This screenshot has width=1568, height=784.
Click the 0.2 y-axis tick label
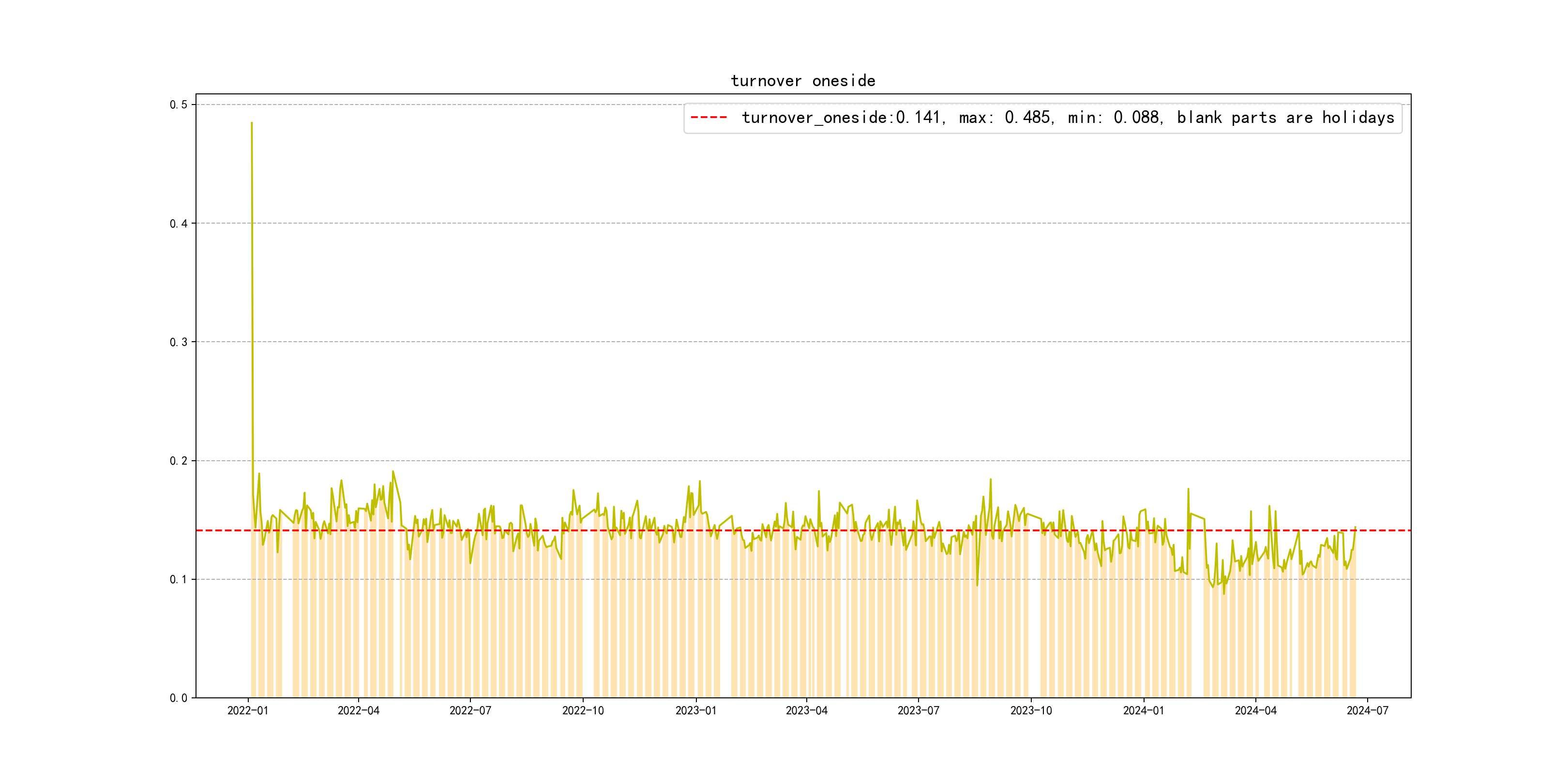(179, 461)
